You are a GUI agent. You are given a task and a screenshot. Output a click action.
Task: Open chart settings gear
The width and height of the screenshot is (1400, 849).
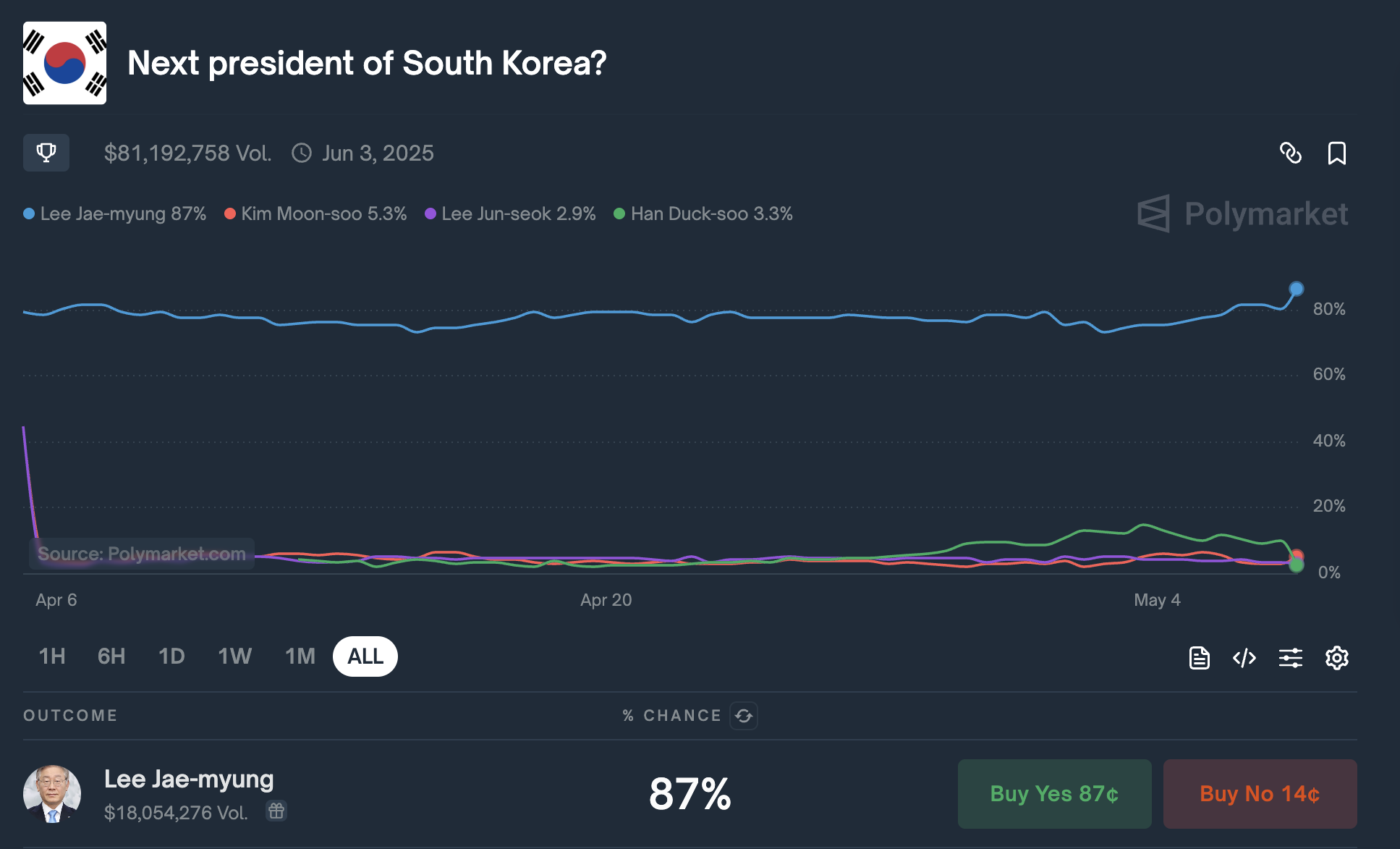click(1337, 658)
